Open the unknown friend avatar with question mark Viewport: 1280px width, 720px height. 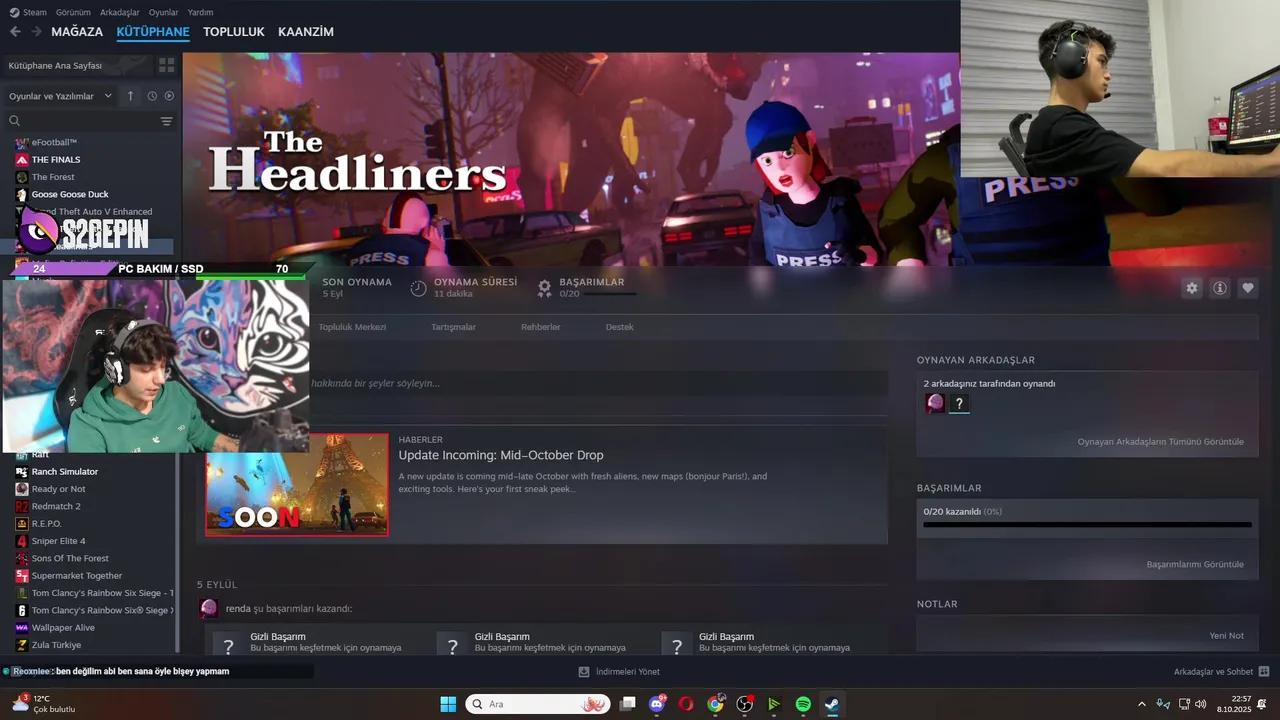pyautogui.click(x=959, y=403)
